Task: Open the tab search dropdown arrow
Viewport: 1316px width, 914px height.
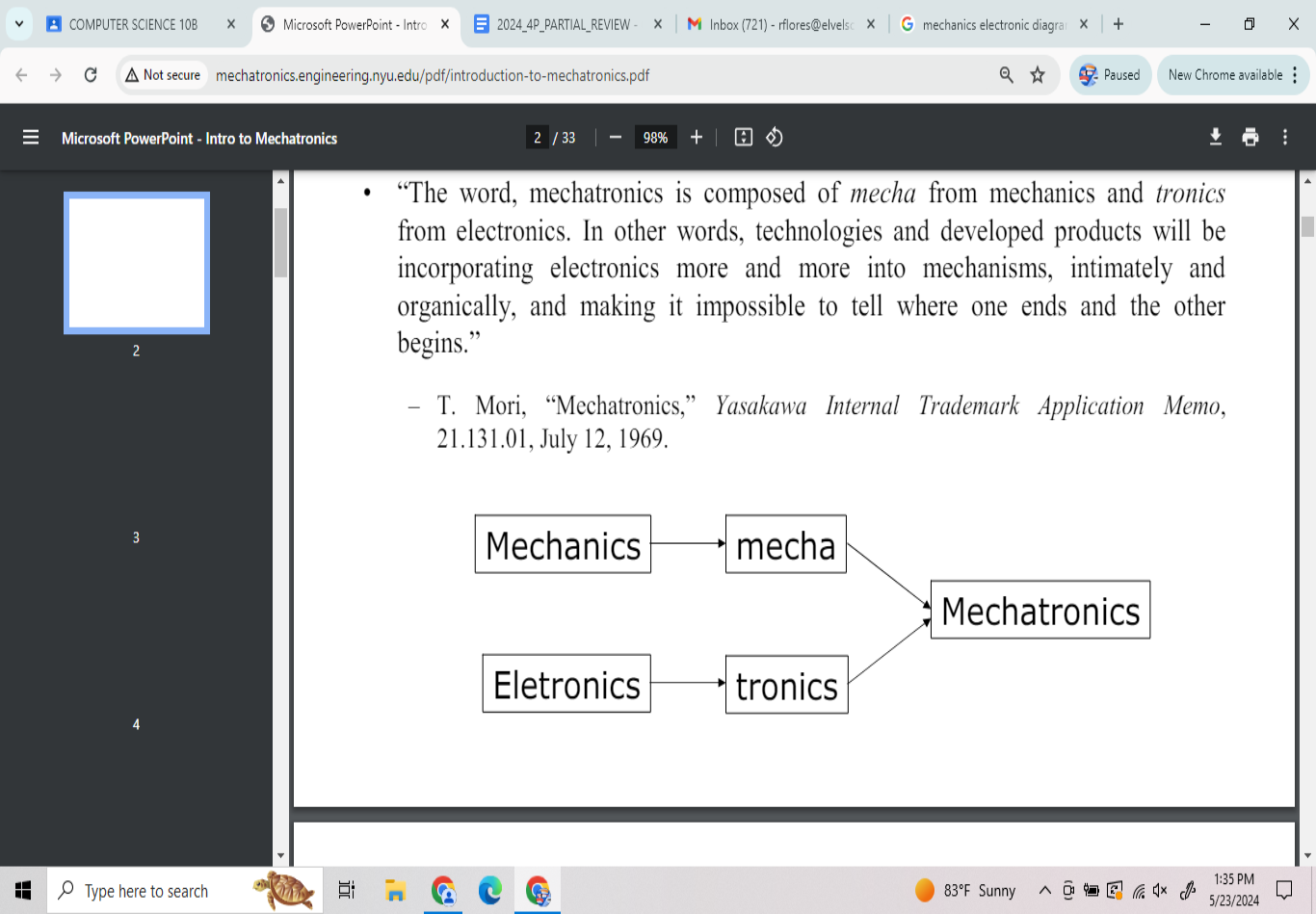Action: (19, 24)
